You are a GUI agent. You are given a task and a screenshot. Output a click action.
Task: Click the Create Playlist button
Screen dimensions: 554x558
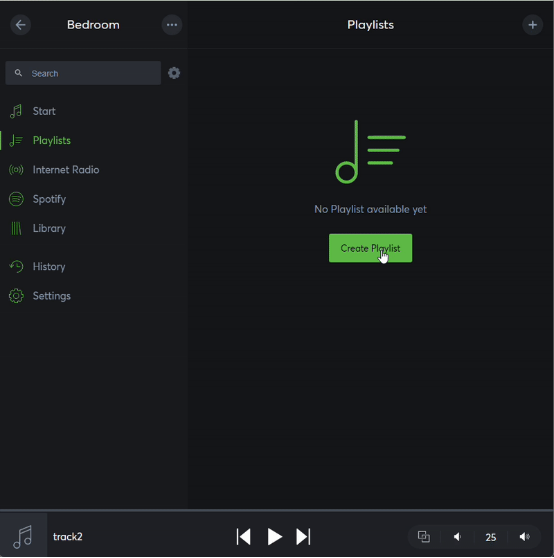(x=370, y=248)
